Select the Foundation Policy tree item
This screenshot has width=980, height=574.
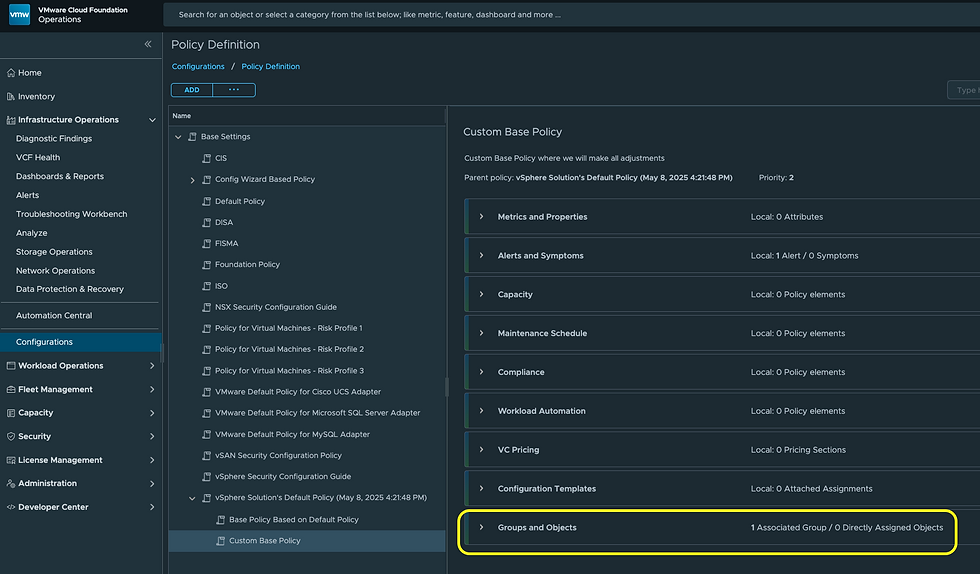pos(247,265)
